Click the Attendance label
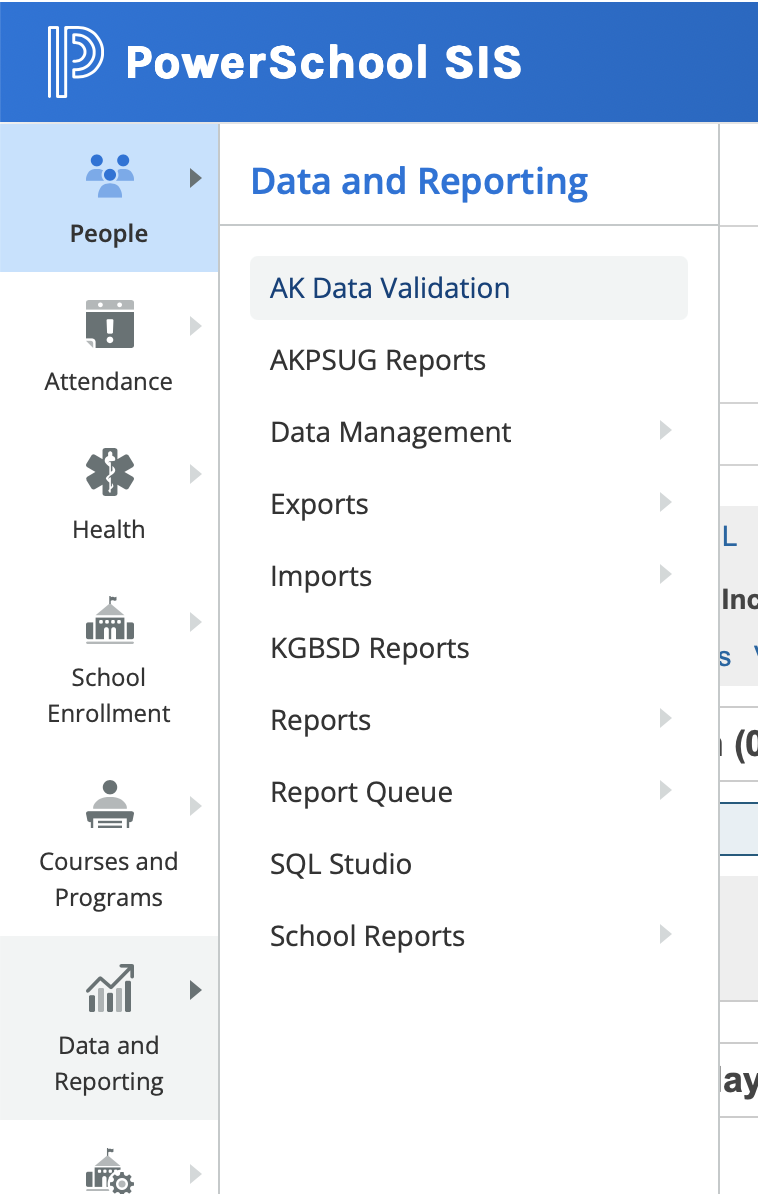Image resolution: width=758 pixels, height=1194 pixels. click(x=109, y=381)
